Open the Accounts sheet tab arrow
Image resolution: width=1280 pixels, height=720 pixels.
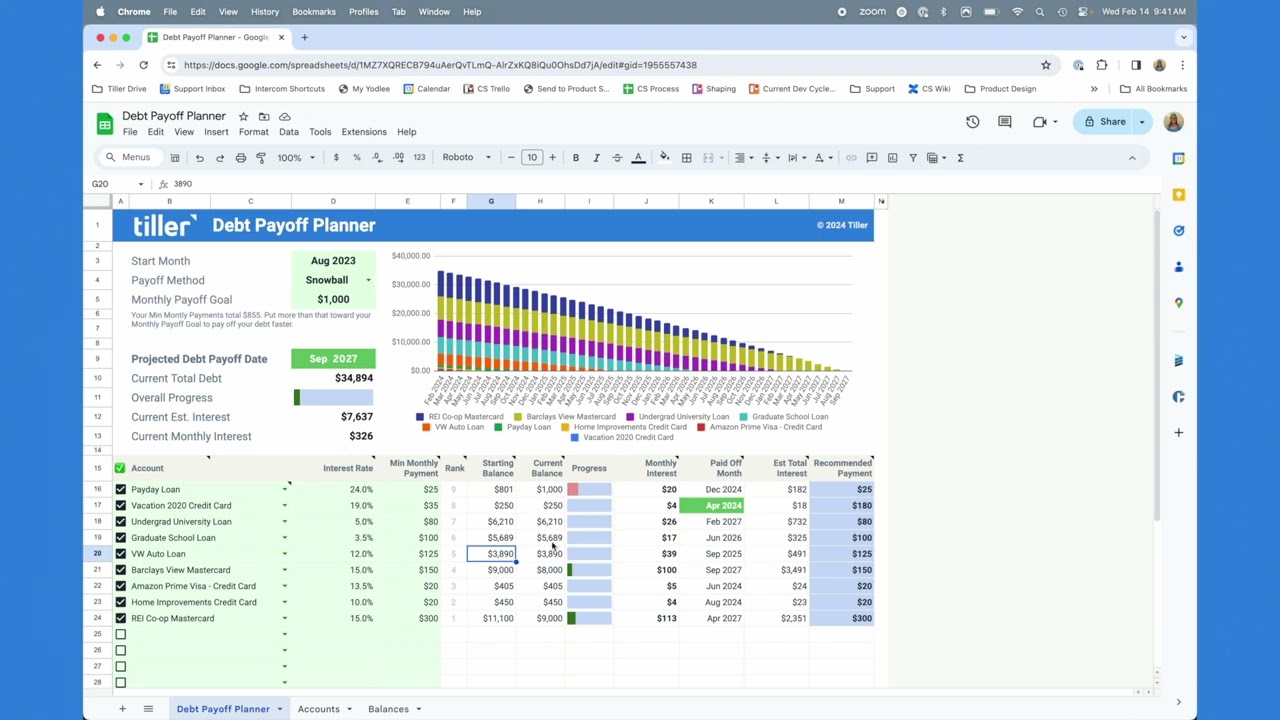click(x=349, y=709)
